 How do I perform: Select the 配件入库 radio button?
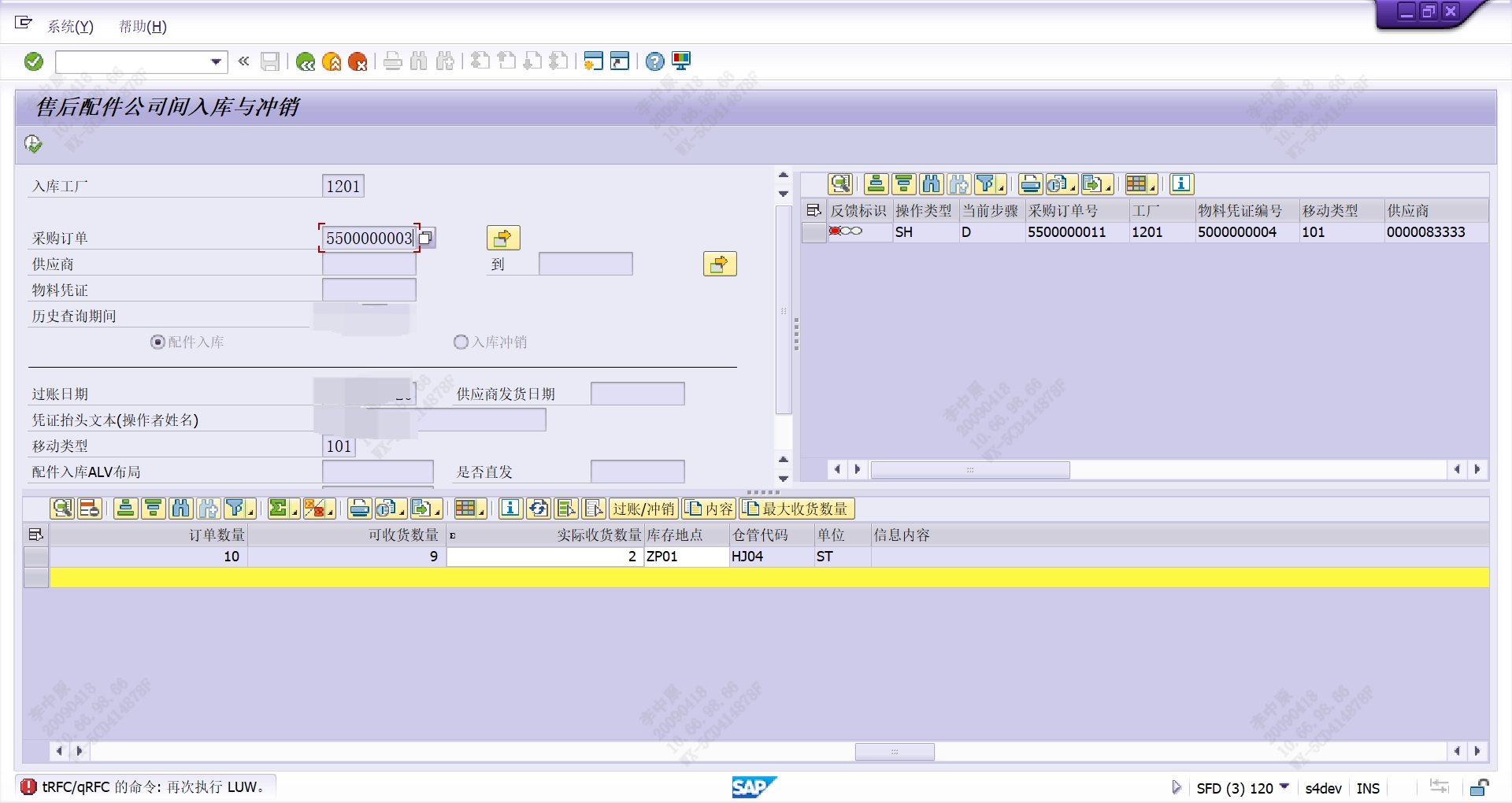pyautogui.click(x=157, y=342)
